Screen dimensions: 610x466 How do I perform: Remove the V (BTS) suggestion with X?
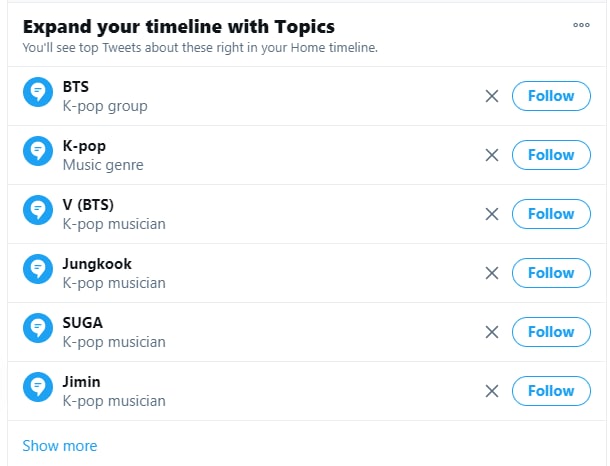click(x=492, y=214)
